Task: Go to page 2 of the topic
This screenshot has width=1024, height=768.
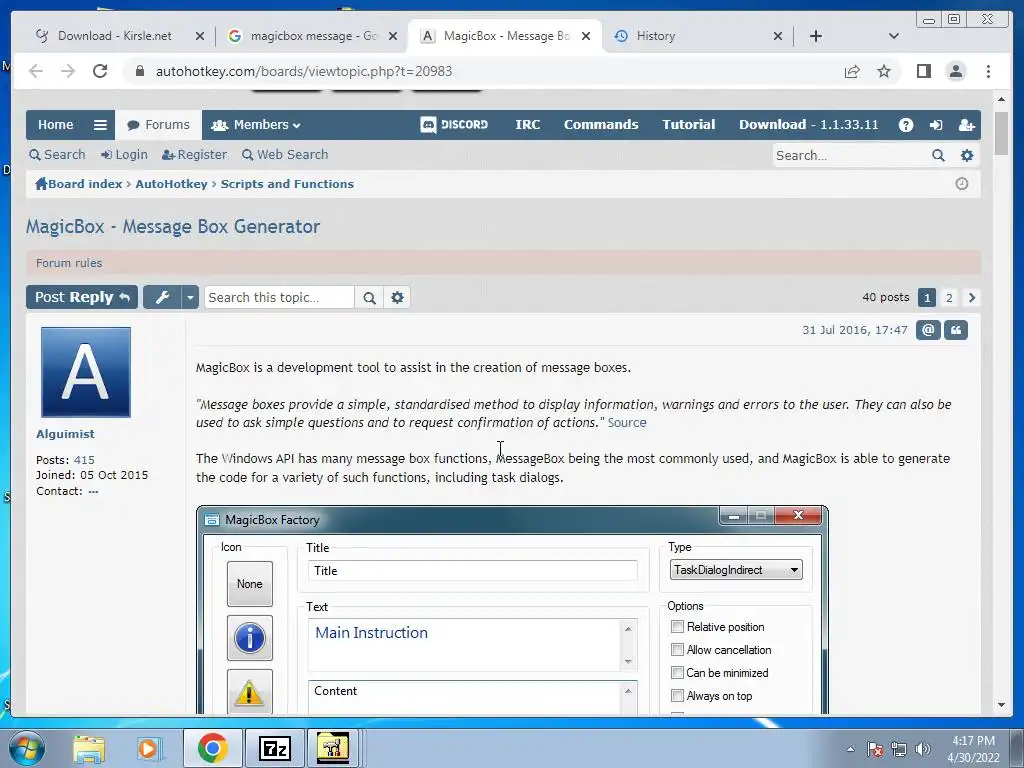Action: (949, 298)
